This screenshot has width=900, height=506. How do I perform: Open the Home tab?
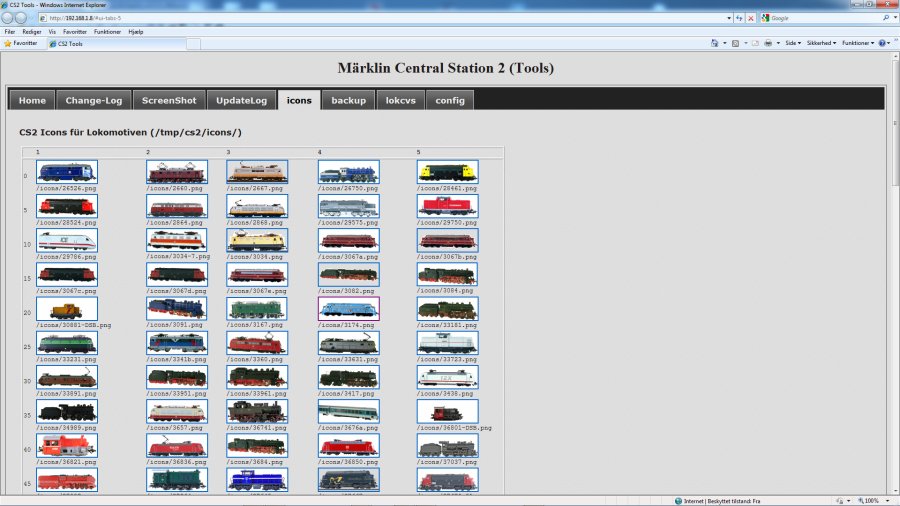point(32,100)
